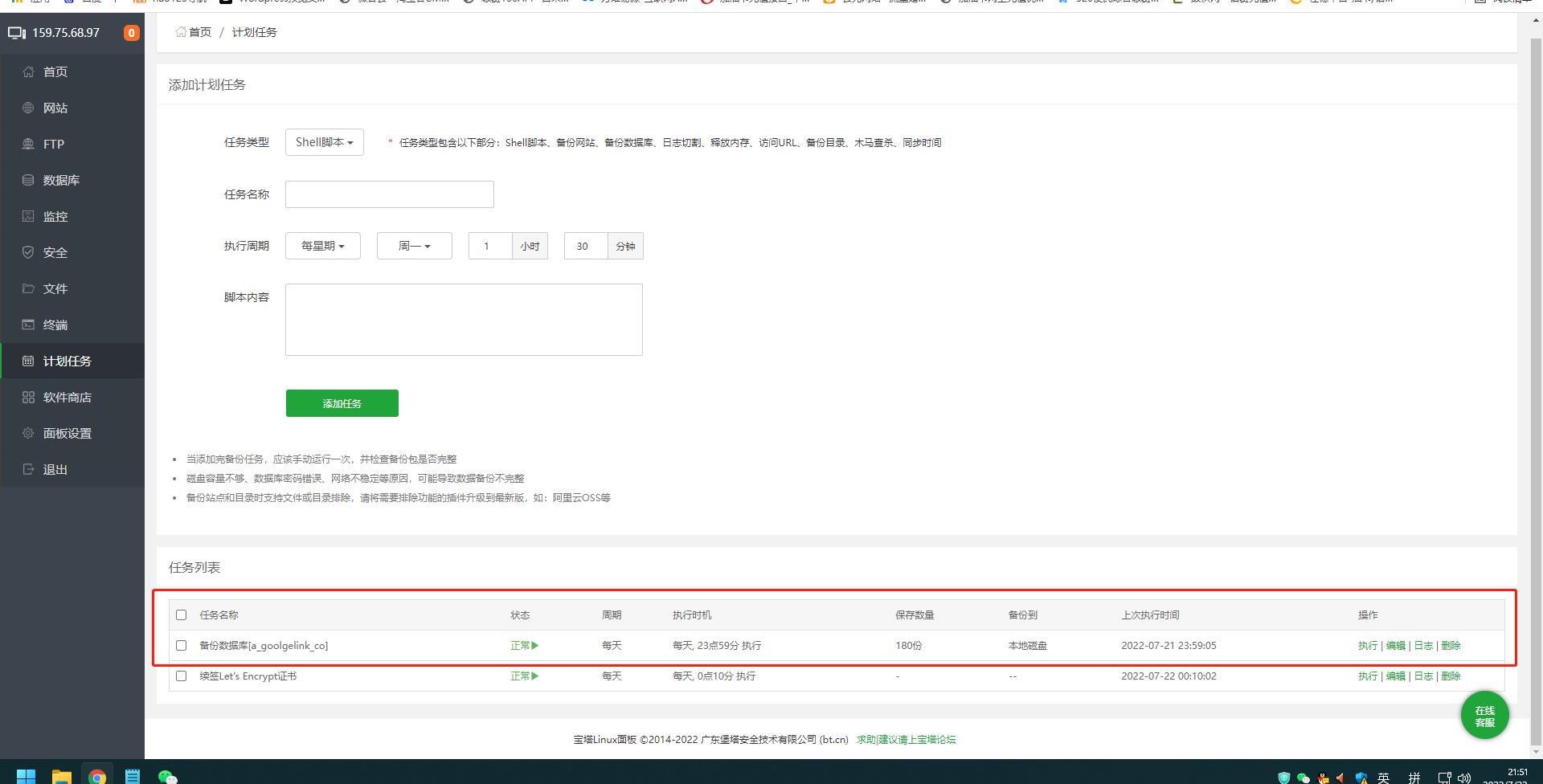
Task: Open 网站 in the sidebar
Action: pos(72,108)
